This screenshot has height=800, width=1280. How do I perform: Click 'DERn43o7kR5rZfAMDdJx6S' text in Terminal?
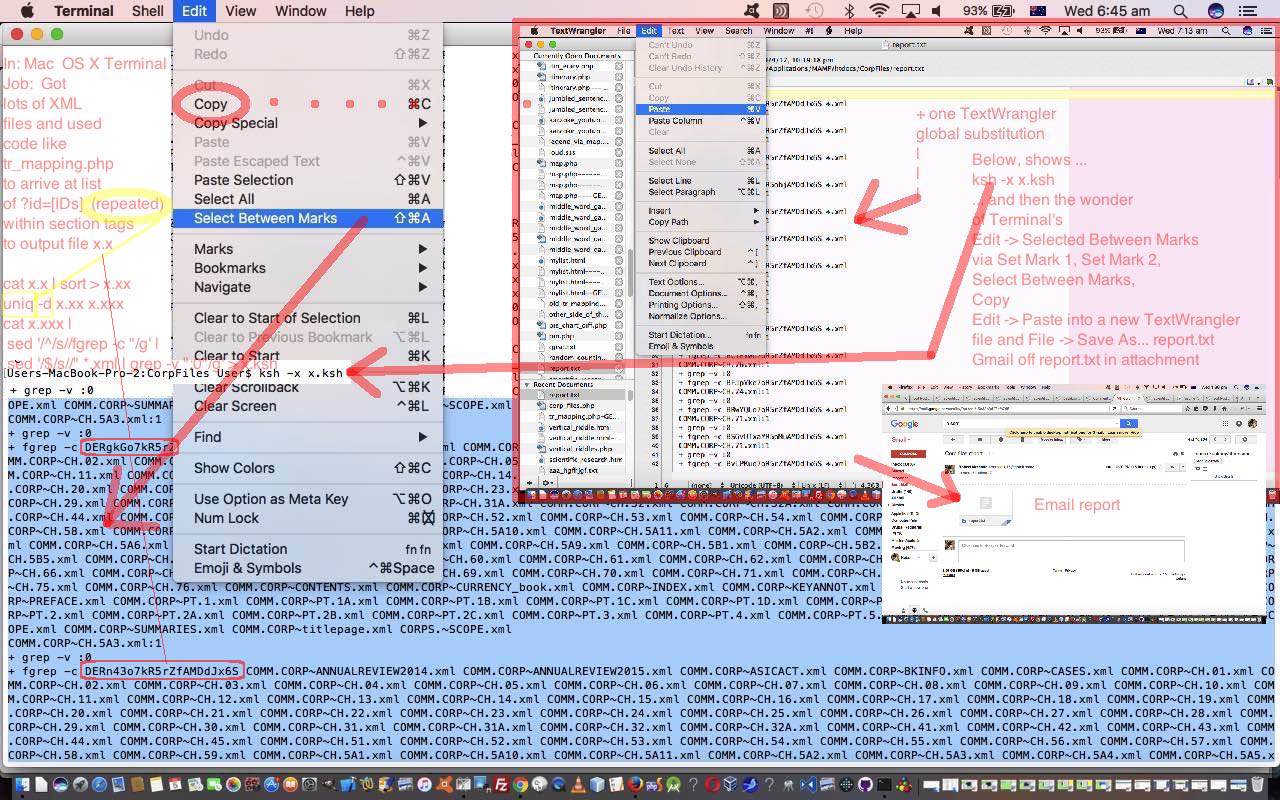click(x=162, y=671)
